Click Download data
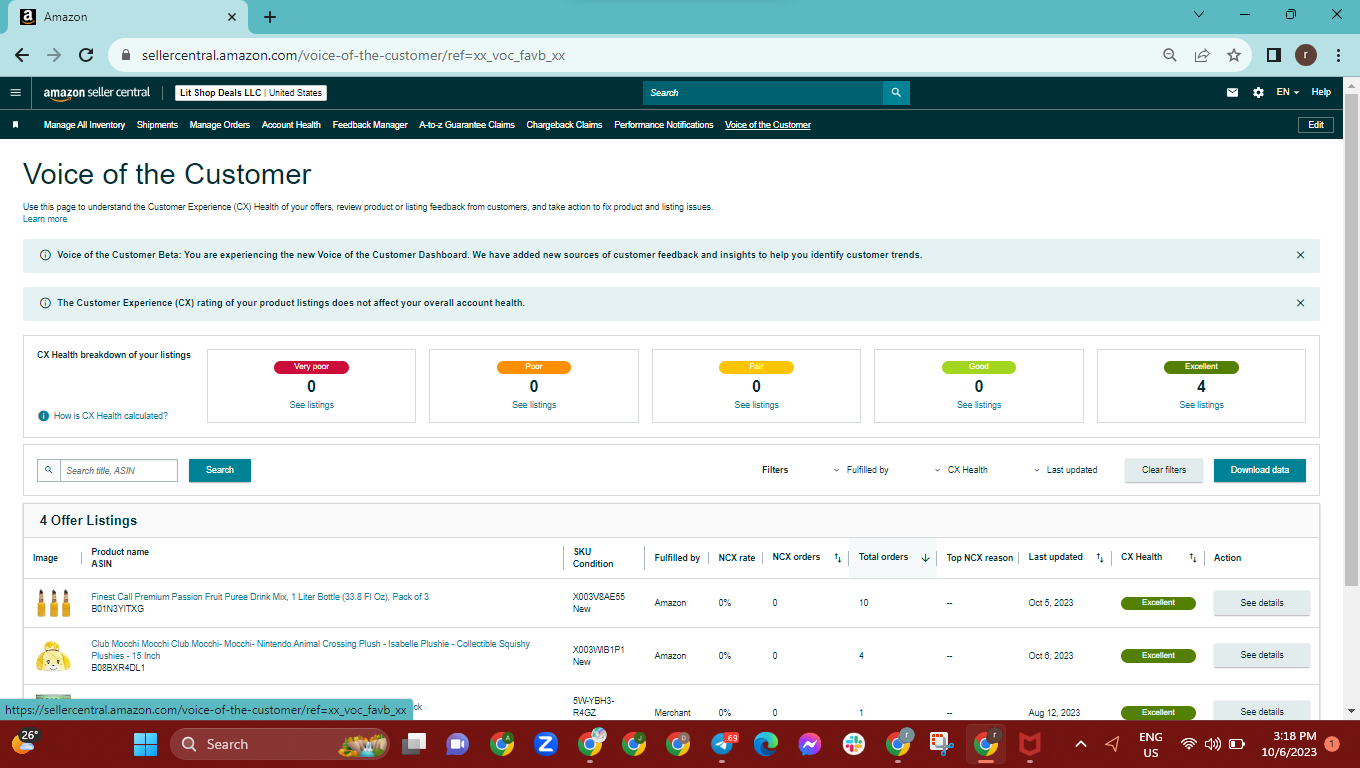Viewport: 1360px width, 768px height. pyautogui.click(x=1260, y=470)
